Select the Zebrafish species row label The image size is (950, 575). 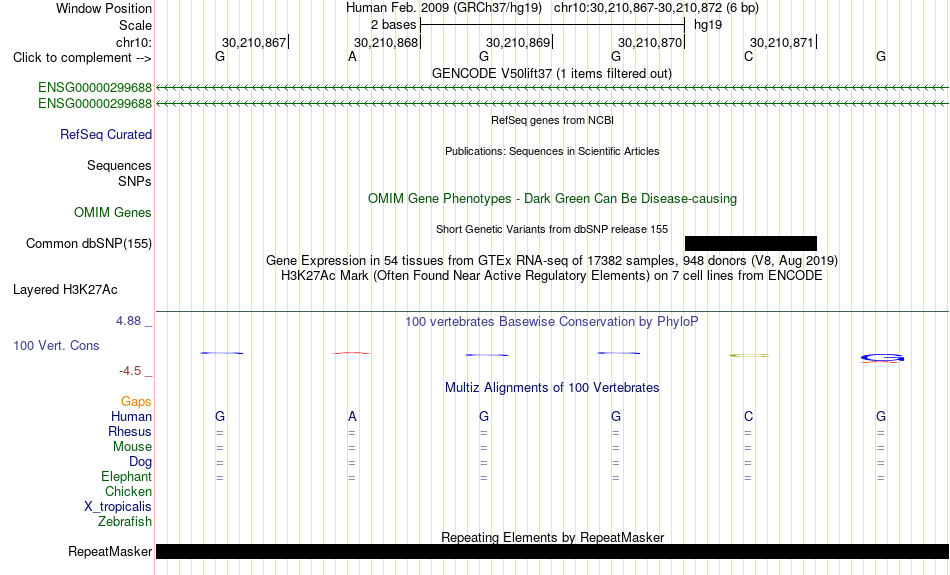pyautogui.click(x=125, y=521)
